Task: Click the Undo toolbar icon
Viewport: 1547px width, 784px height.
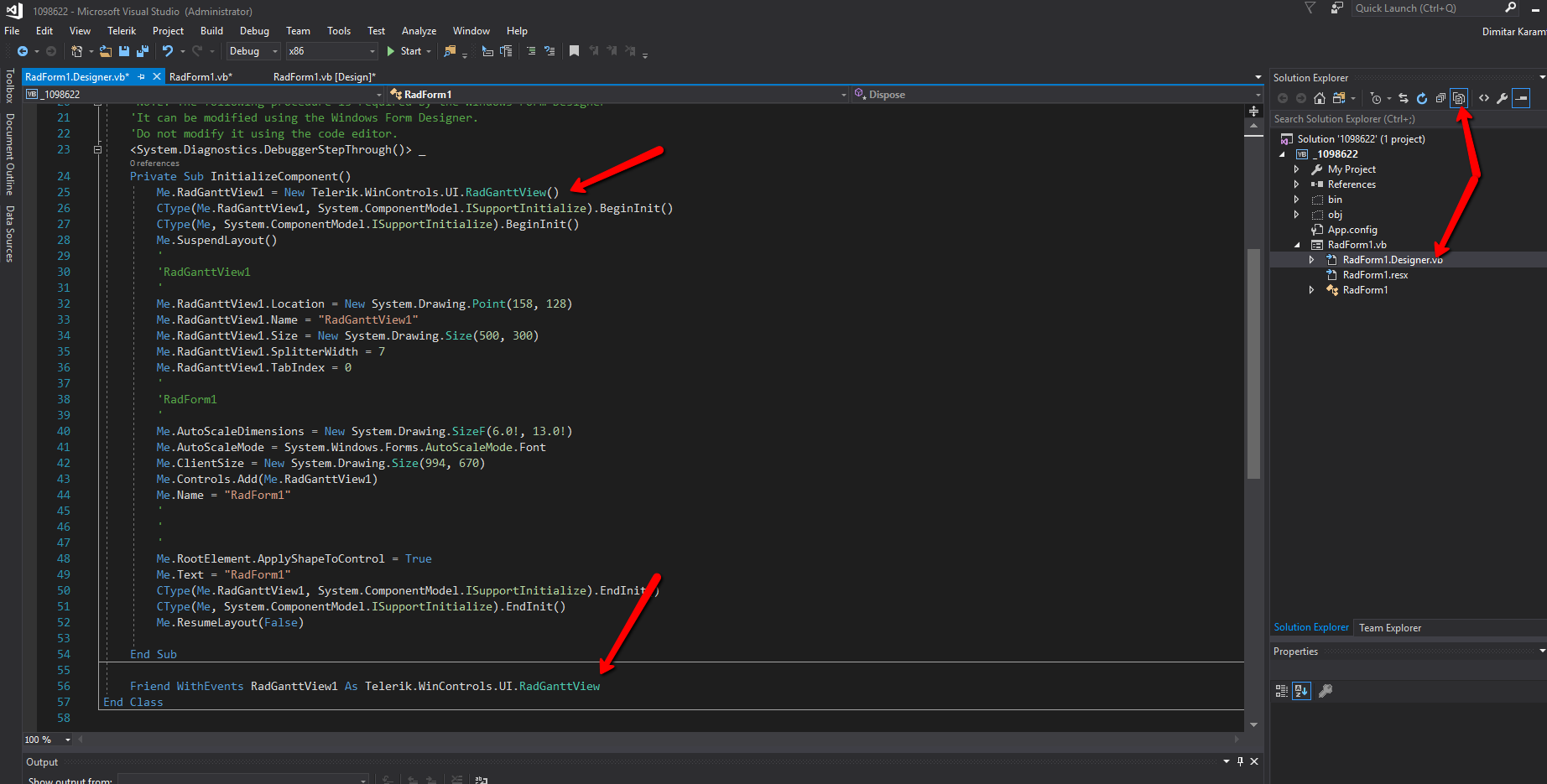Action: tap(168, 51)
